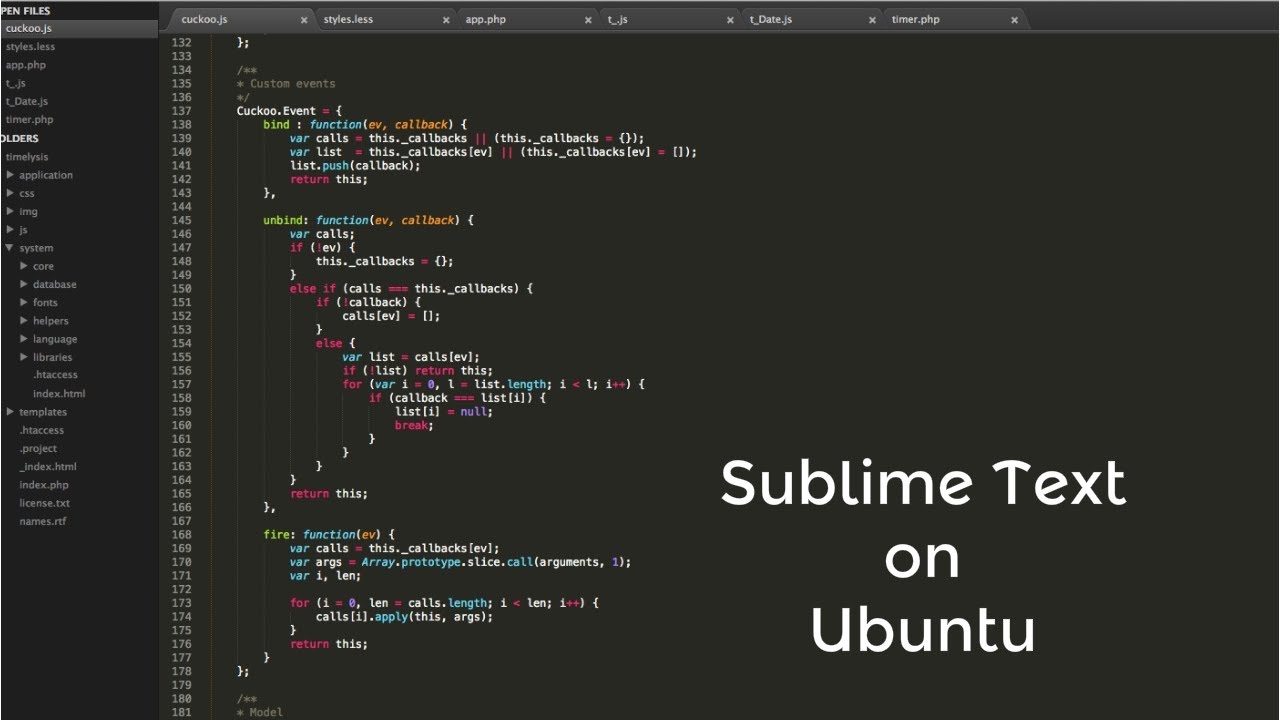Expand the application folder arrow
Screen dimensions: 1280x720
point(10,175)
